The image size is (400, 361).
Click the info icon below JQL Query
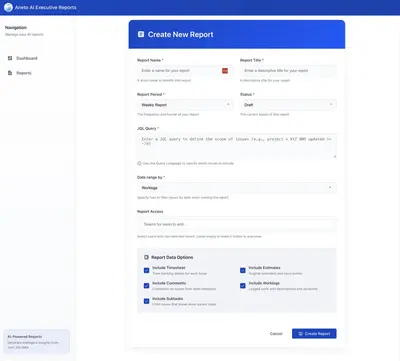[139, 163]
